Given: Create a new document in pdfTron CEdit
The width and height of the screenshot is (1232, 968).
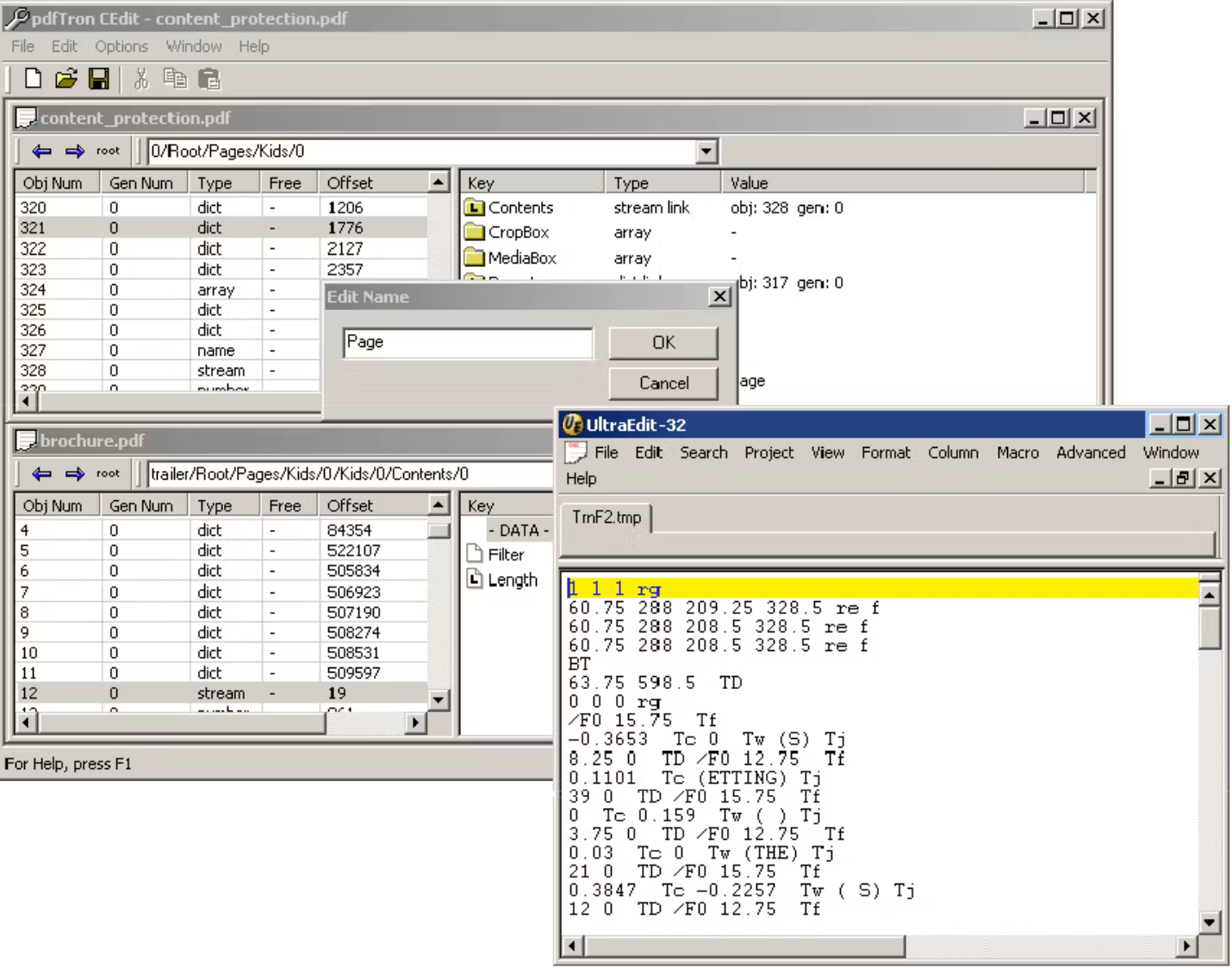Looking at the screenshot, I should [x=31, y=80].
